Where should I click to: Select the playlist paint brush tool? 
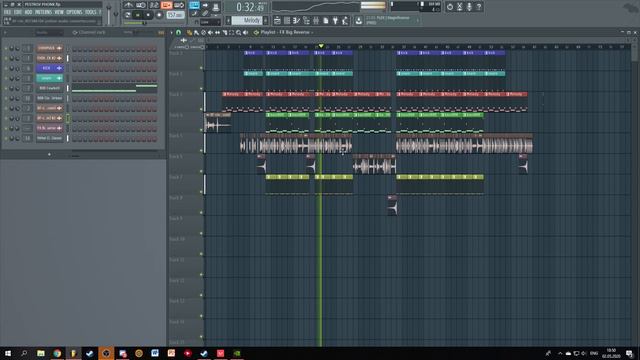point(196,32)
